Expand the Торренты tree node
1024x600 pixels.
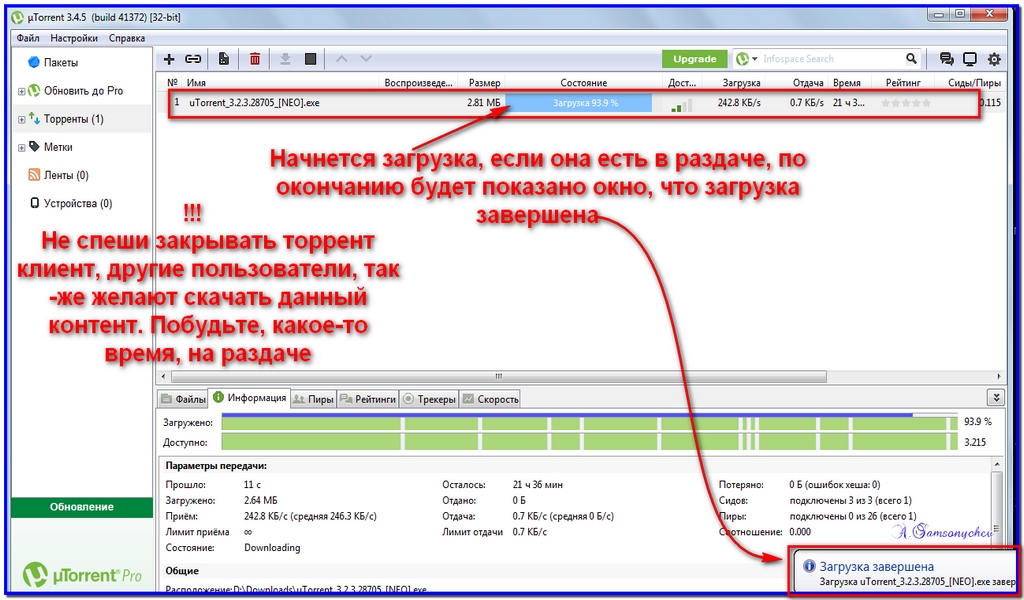coord(22,120)
